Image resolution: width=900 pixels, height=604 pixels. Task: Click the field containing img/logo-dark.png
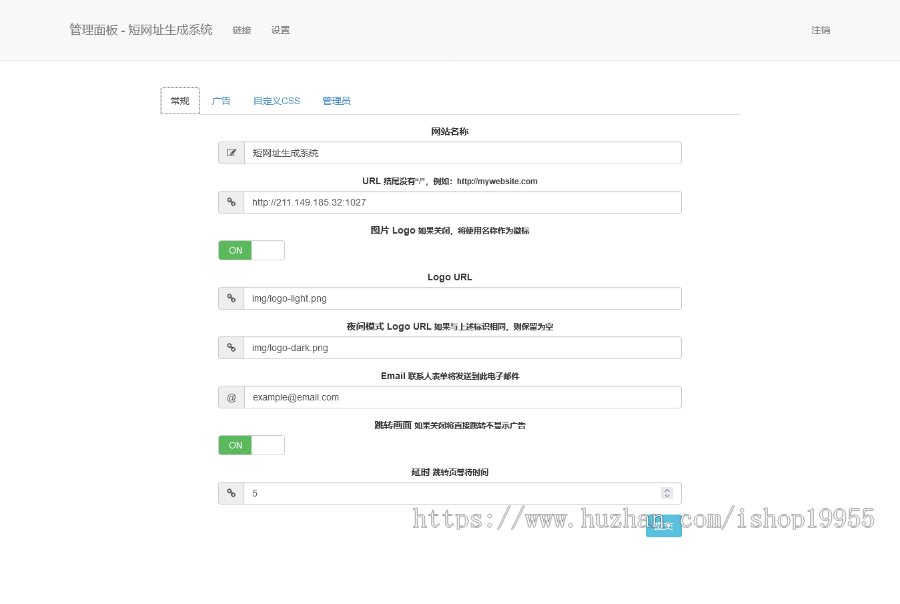[463, 348]
